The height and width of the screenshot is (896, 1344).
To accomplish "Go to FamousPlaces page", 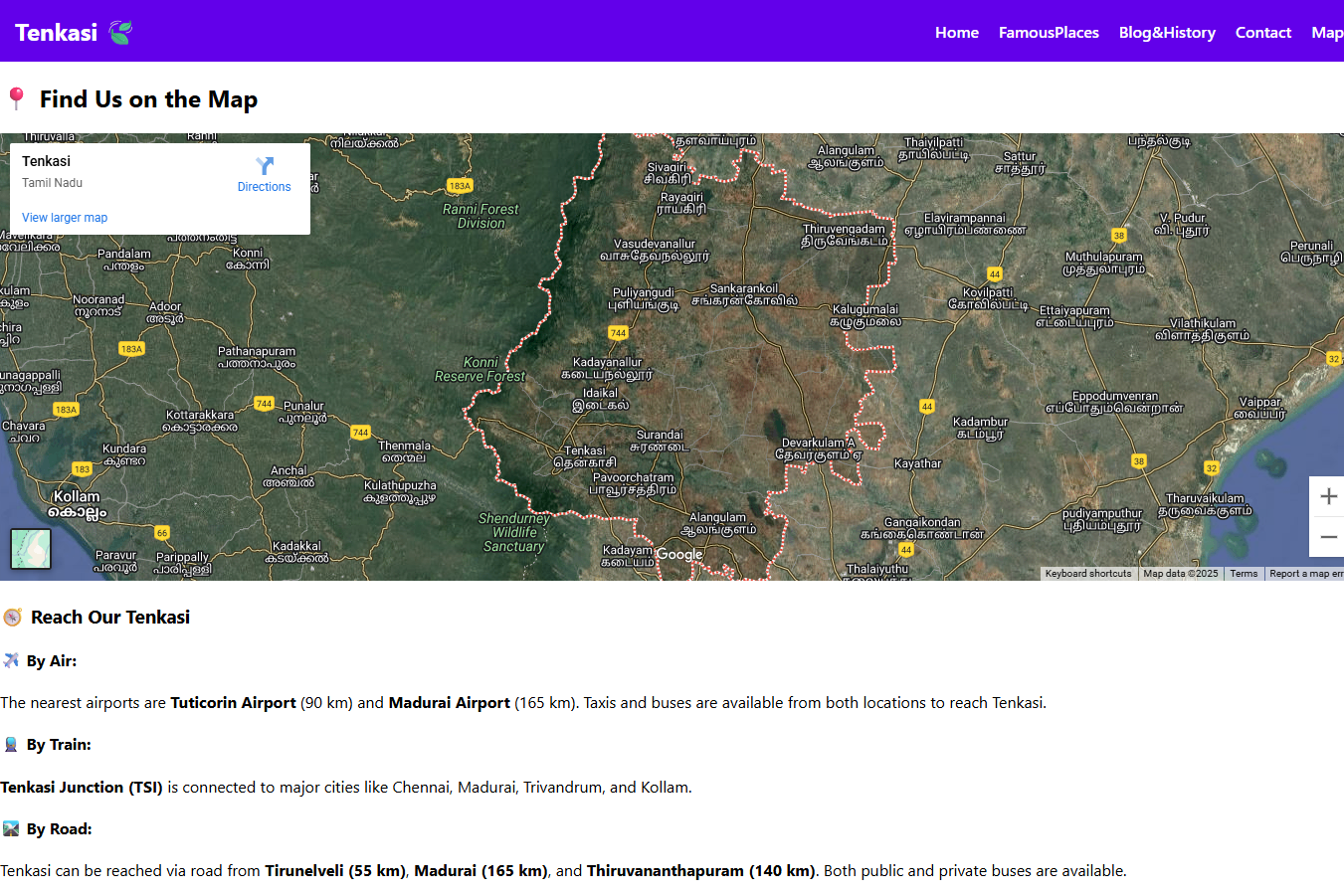I will coord(1049,33).
